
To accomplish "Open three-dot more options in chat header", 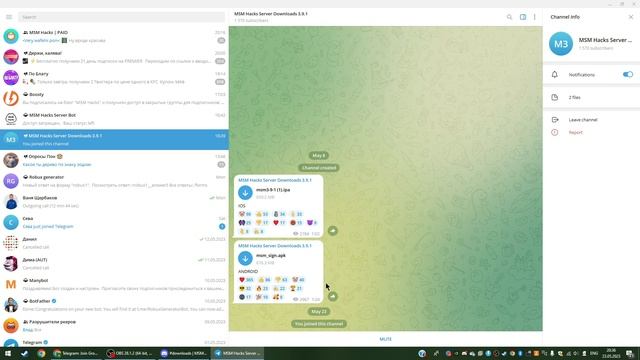I will coord(535,17).
